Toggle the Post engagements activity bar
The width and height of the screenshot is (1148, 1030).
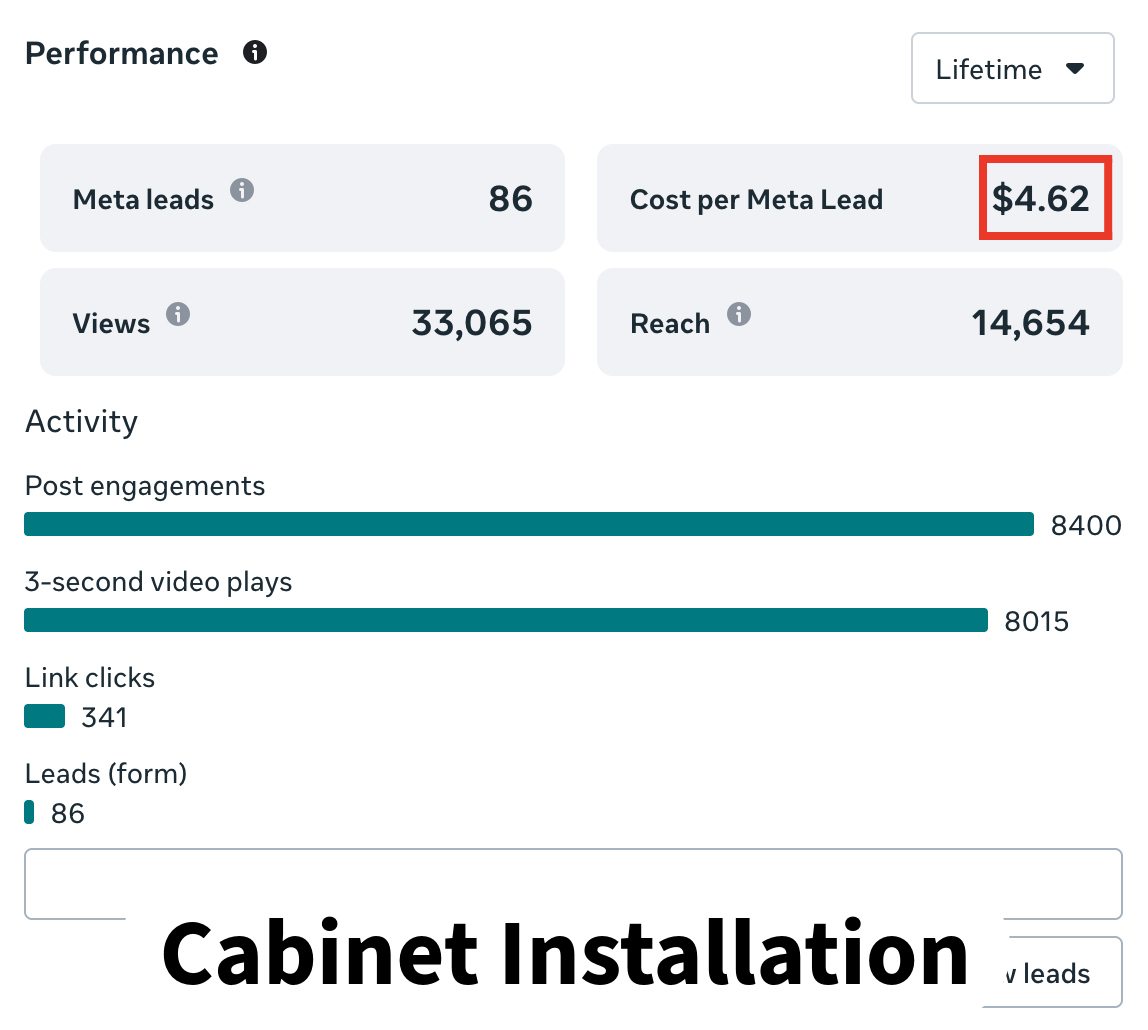pyautogui.click(x=528, y=524)
